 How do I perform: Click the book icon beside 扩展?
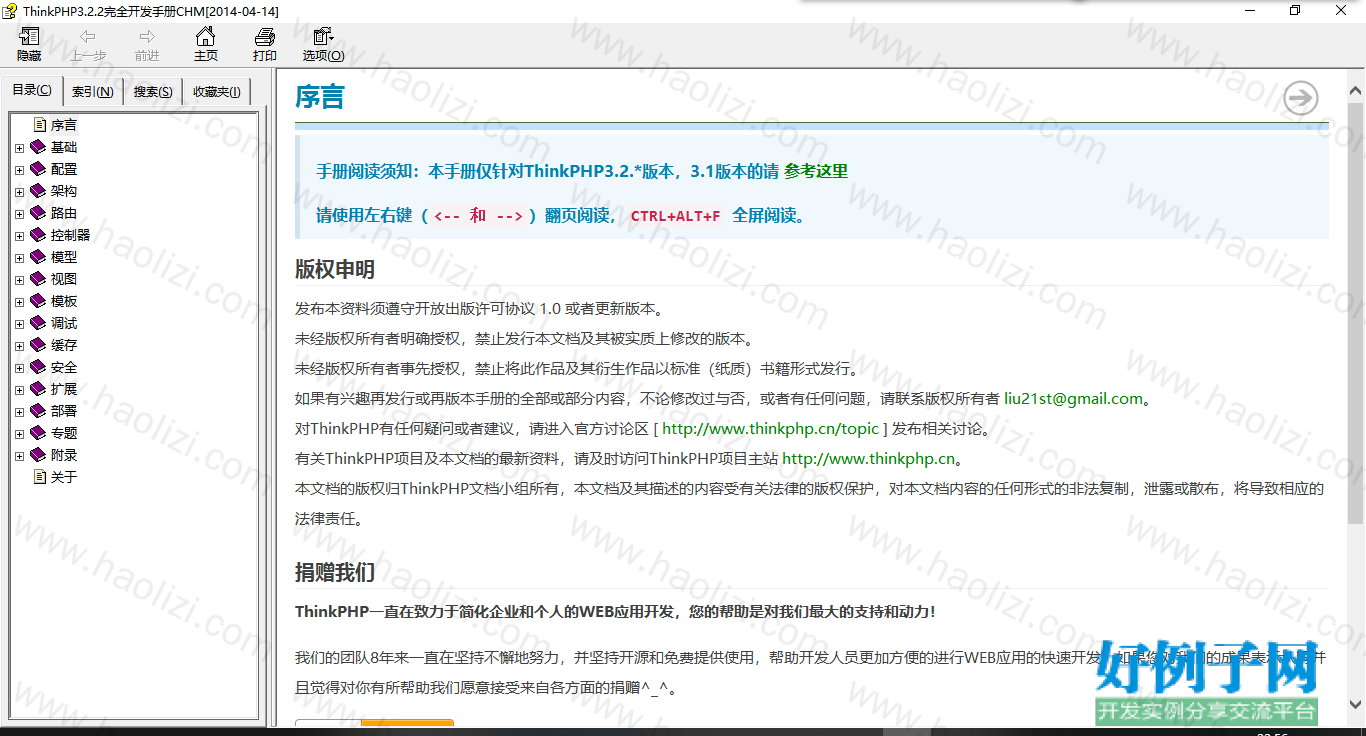pos(38,389)
